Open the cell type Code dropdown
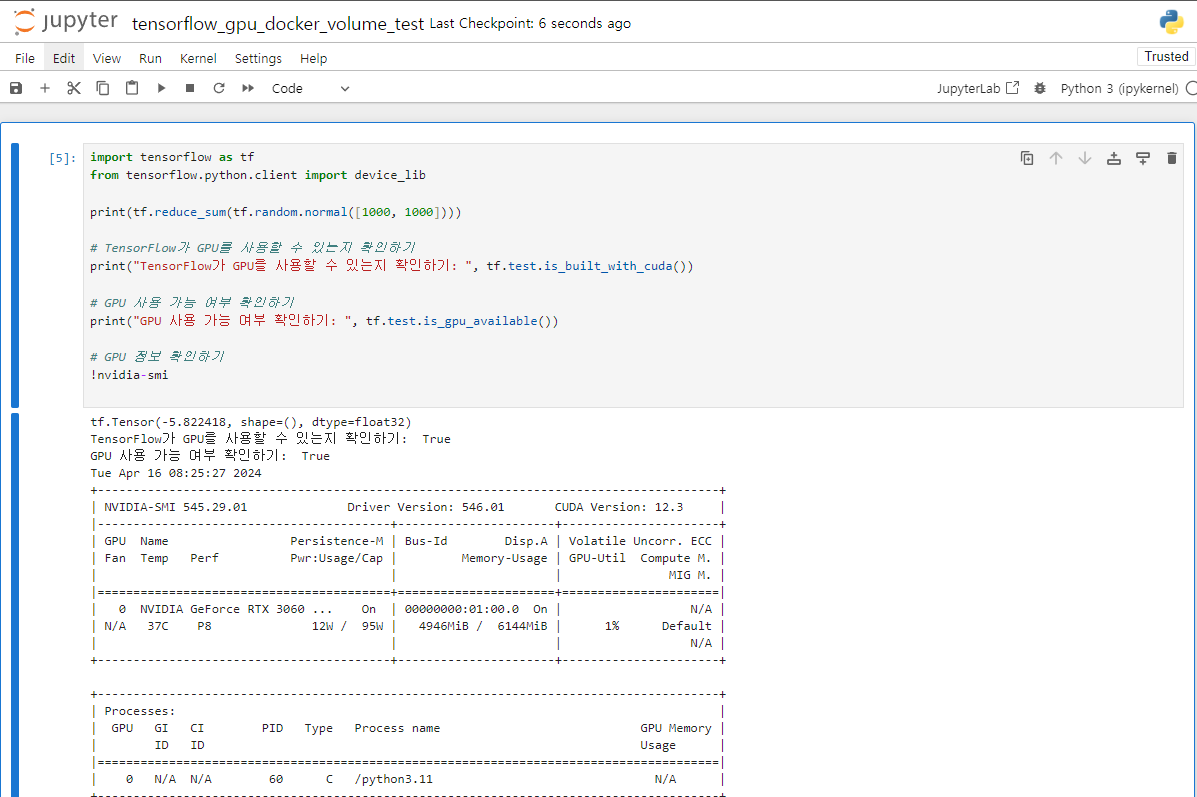The width and height of the screenshot is (1197, 797). click(x=311, y=89)
